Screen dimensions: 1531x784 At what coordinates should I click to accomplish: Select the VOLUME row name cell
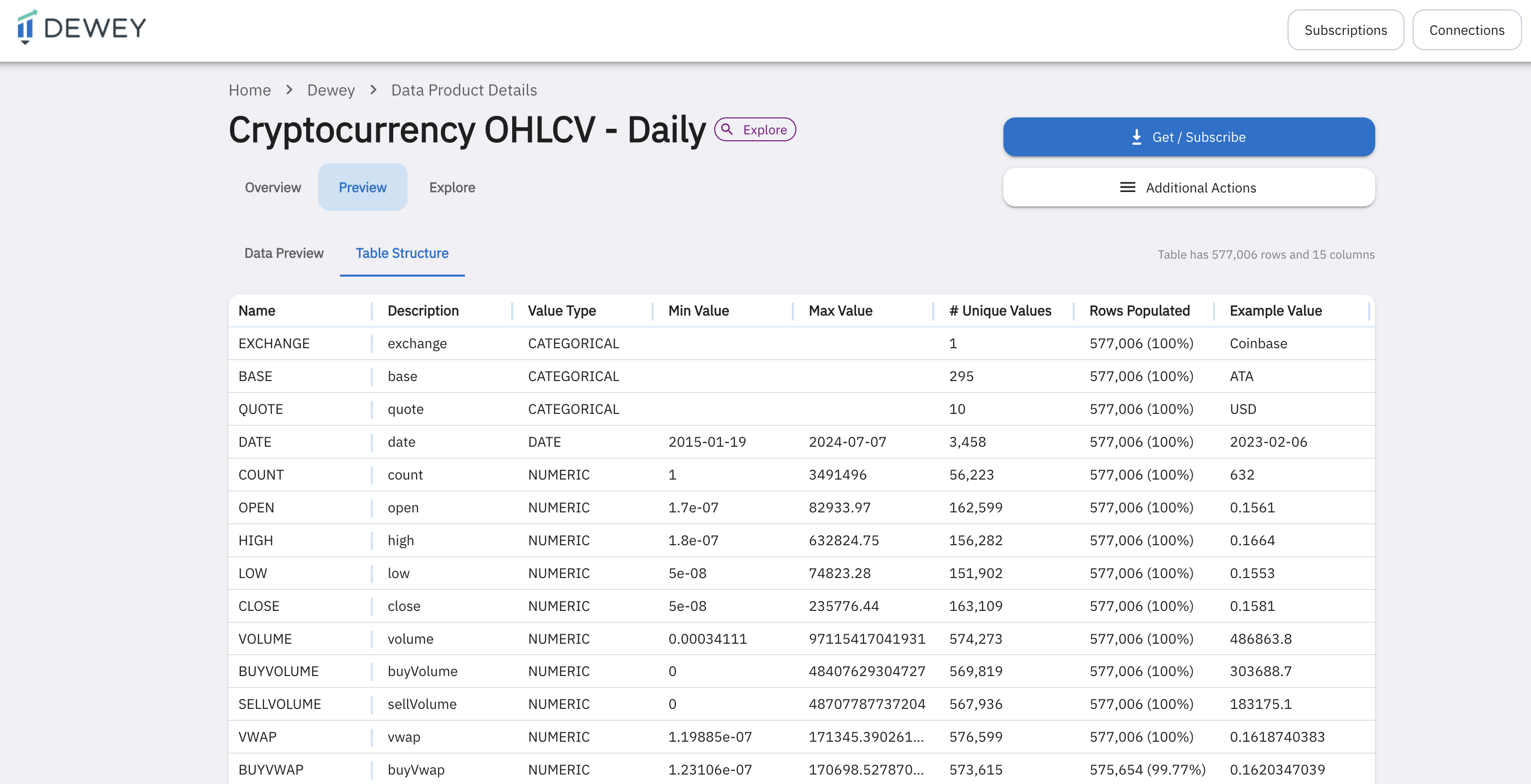point(265,639)
